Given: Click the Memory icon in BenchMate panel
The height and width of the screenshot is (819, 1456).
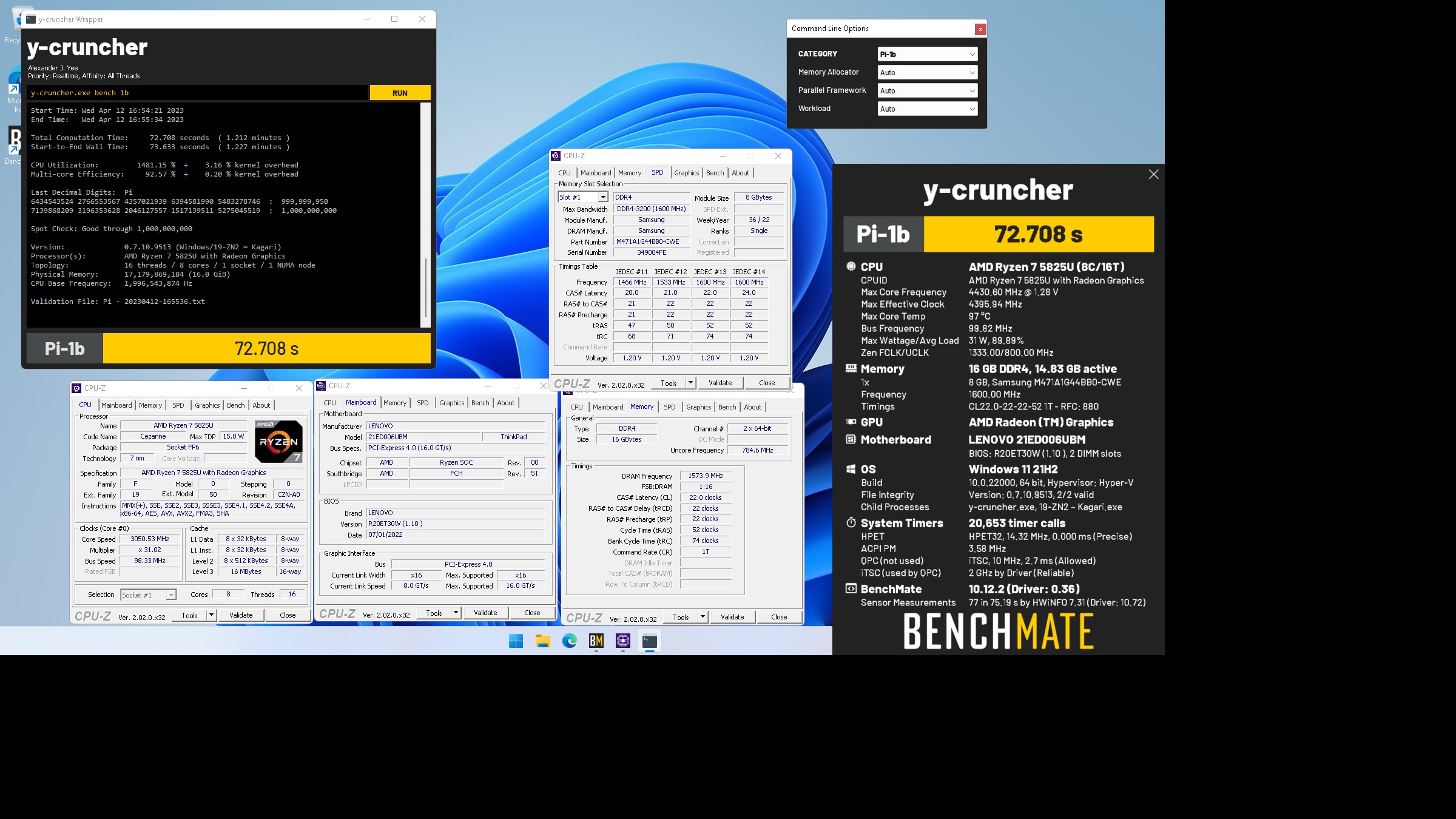Looking at the screenshot, I should 851,368.
